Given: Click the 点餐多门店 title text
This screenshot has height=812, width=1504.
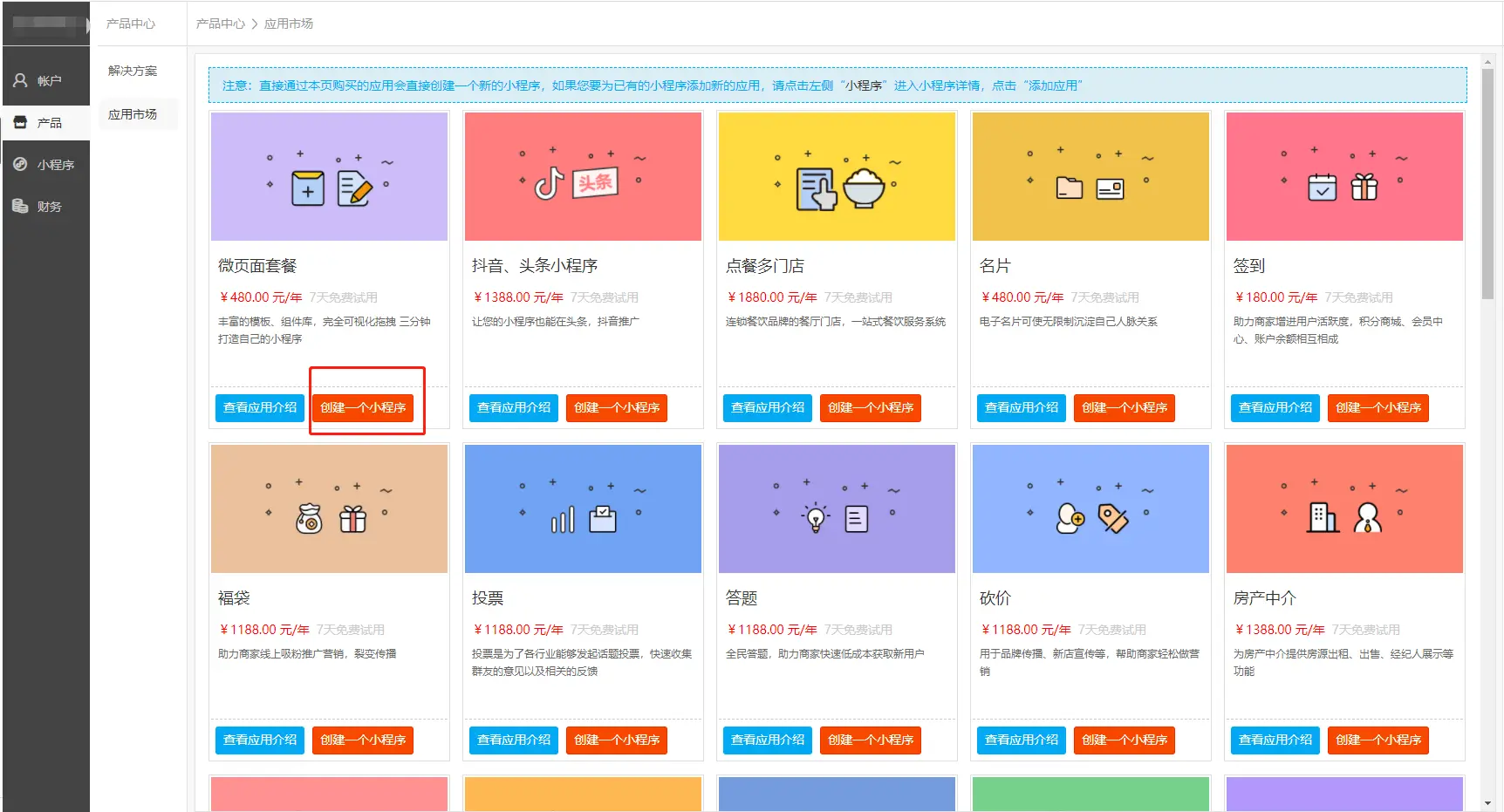Looking at the screenshot, I should click(765, 266).
